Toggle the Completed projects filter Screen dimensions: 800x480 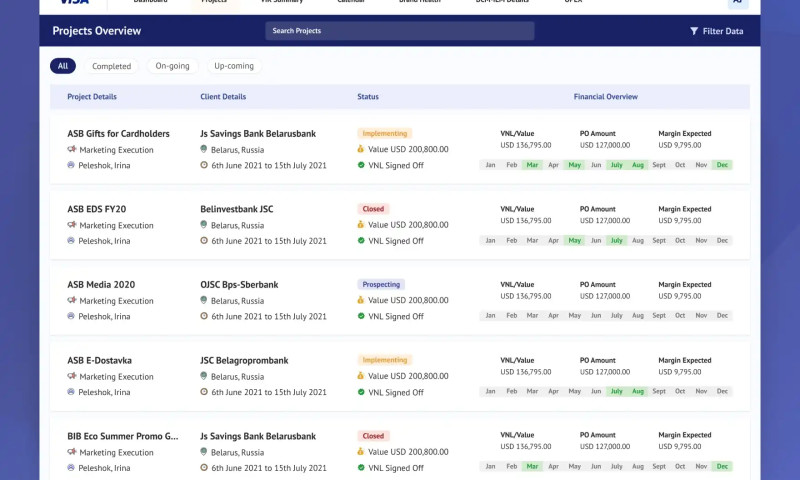(x=111, y=66)
